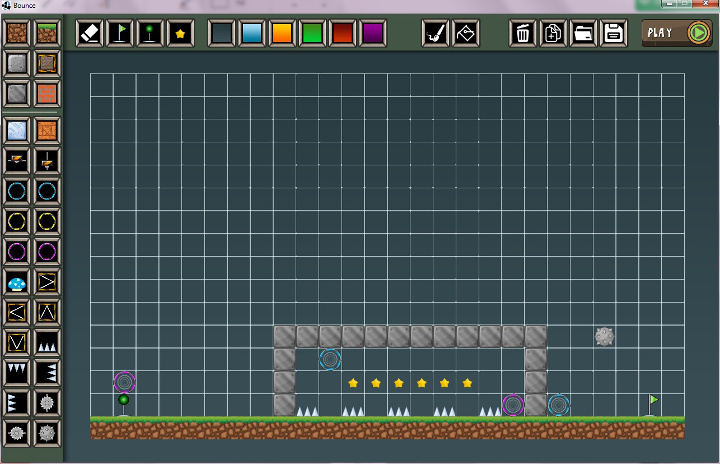This screenshot has width=720, height=464.
Task: Select the blue portal right of metal wall
Action: click(559, 405)
